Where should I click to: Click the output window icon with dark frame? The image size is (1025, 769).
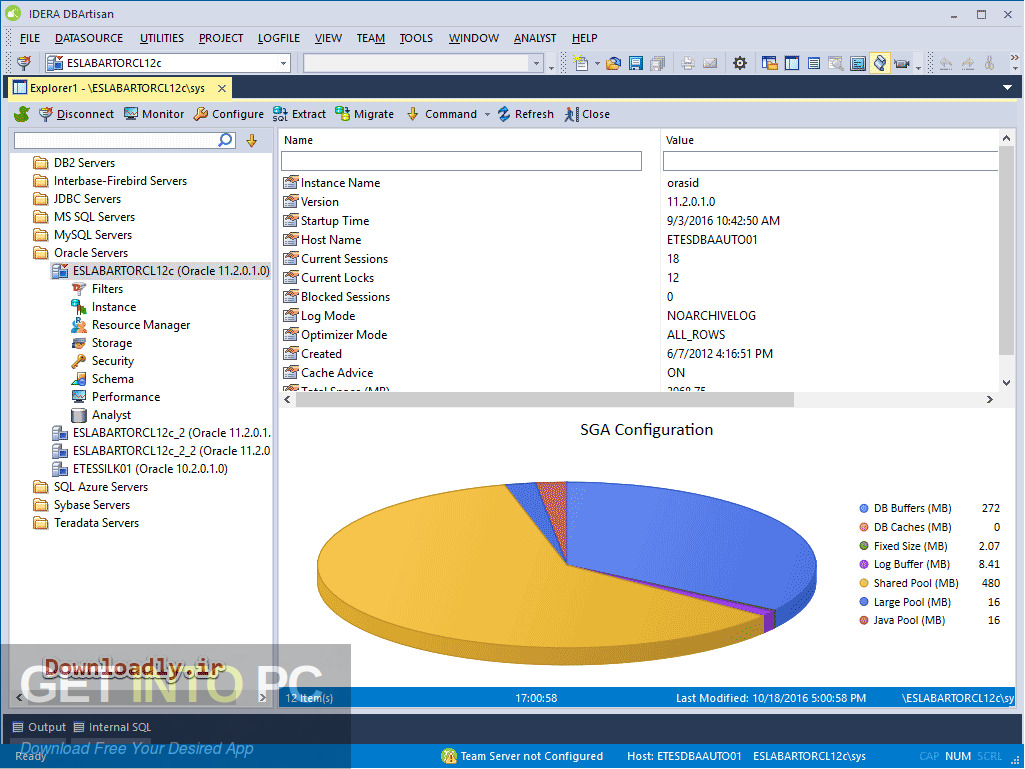[858, 63]
